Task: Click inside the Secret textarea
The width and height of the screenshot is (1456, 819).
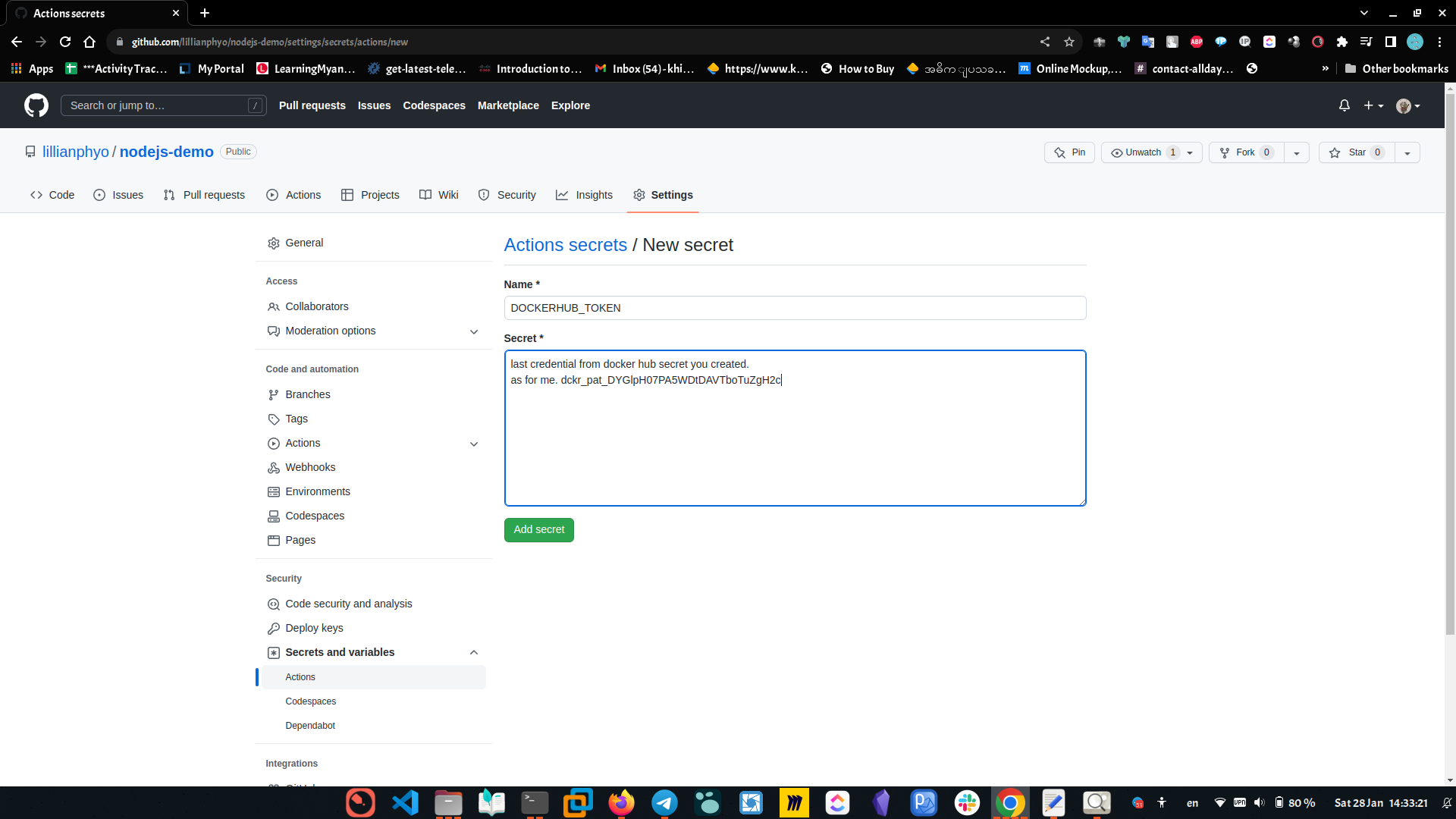Action: (x=795, y=428)
